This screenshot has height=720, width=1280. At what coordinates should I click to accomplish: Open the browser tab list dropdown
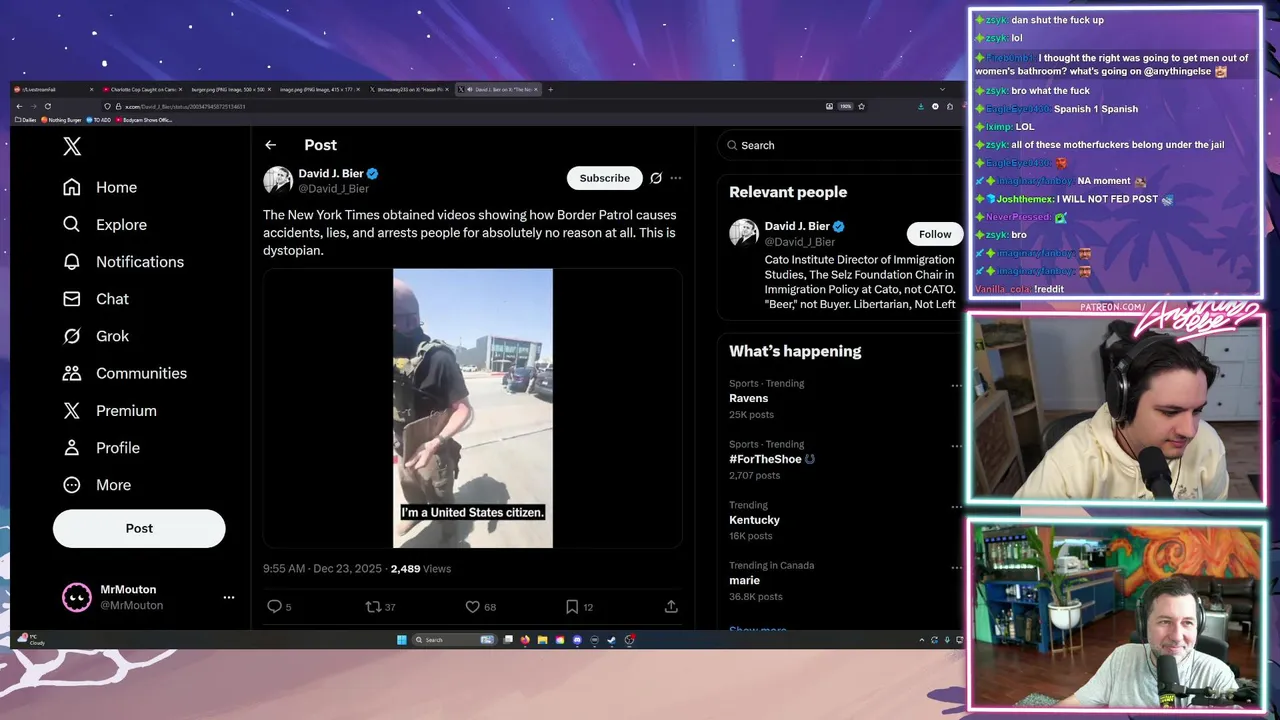[941, 90]
